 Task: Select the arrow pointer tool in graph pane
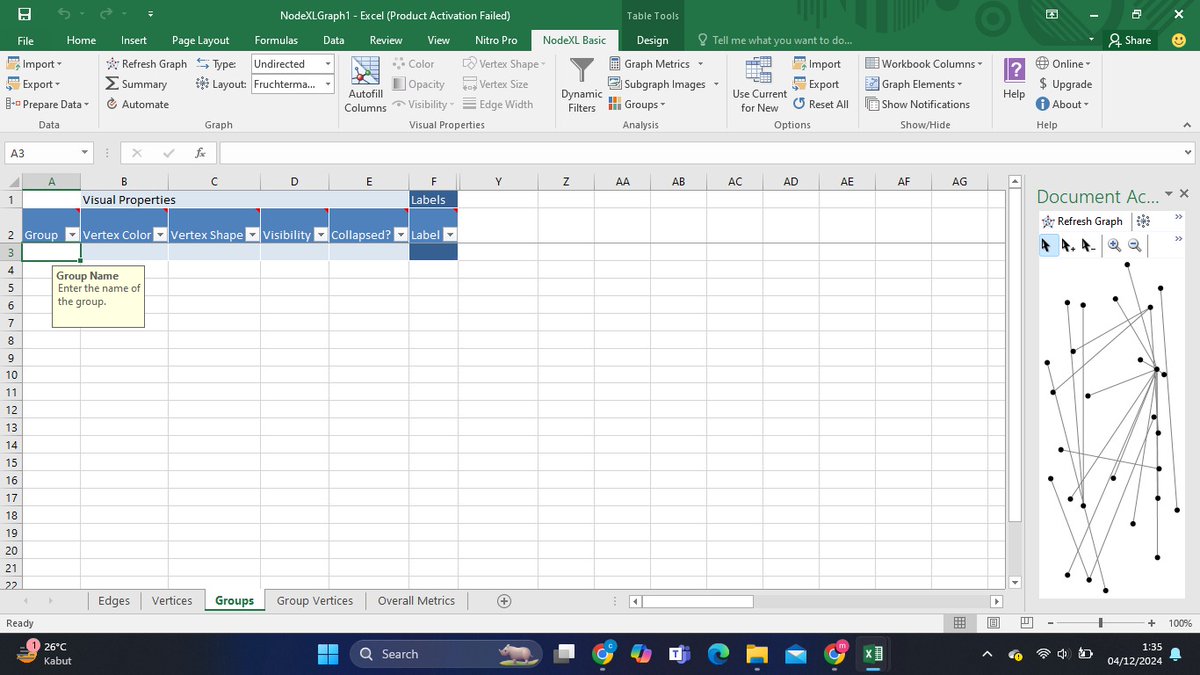1047,244
